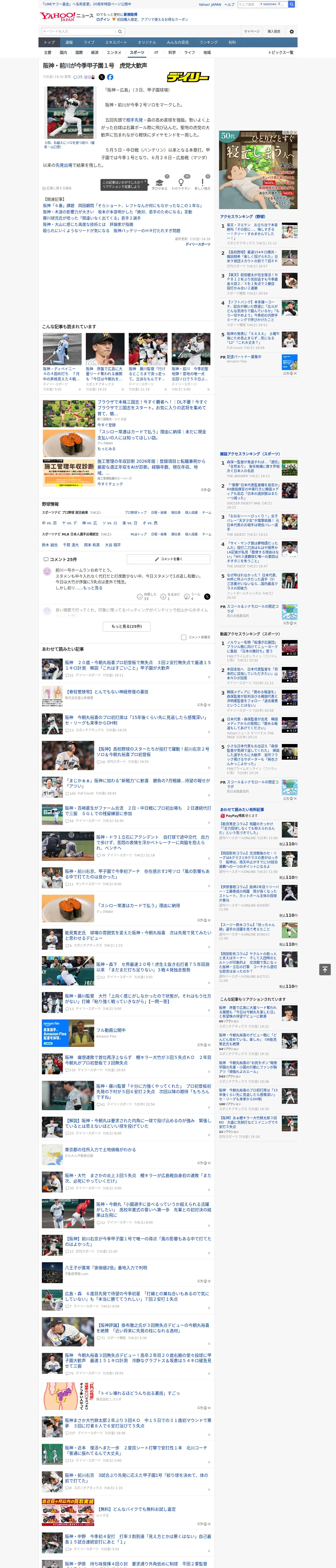
Task: Select the 科学 category tab
Action: click(x=172, y=52)
